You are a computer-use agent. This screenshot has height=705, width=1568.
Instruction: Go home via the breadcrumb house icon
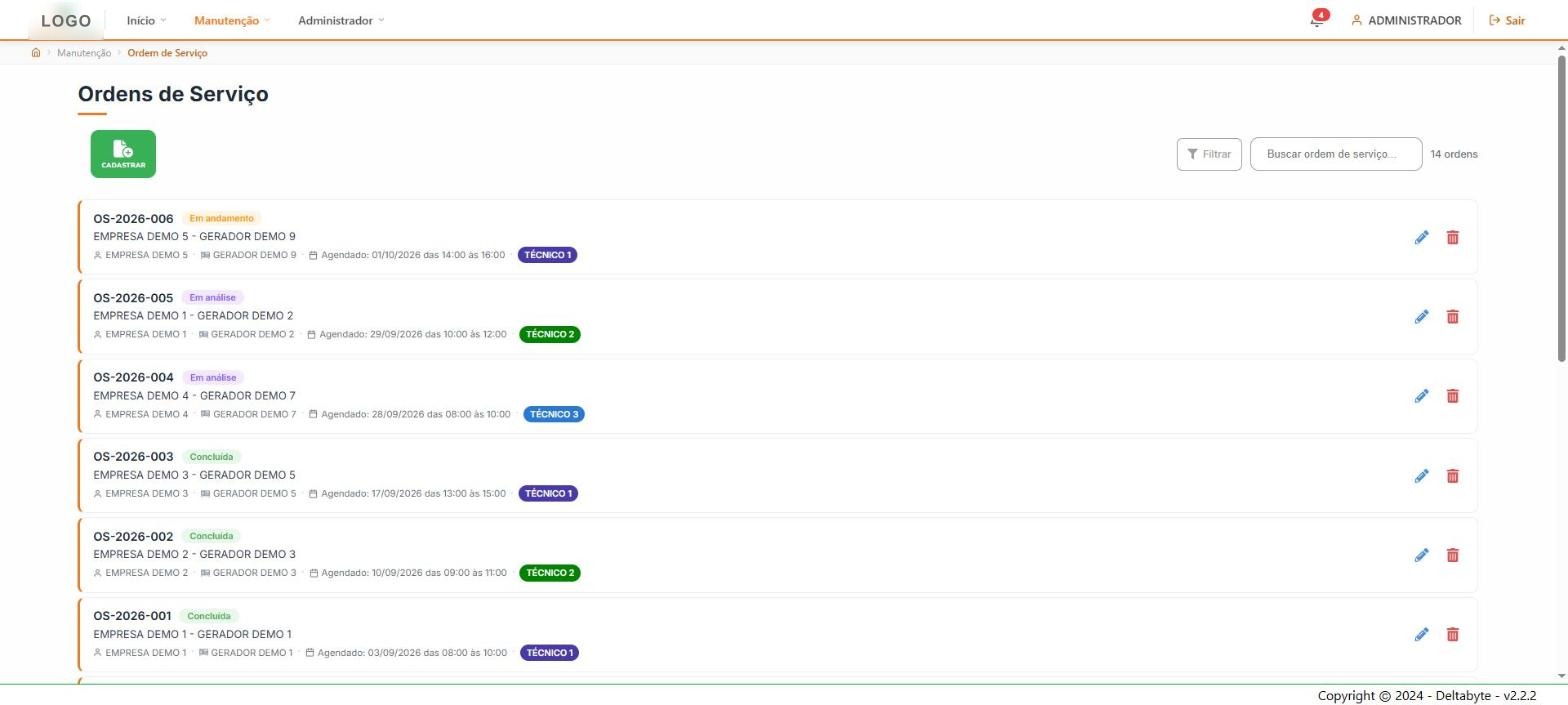pyautogui.click(x=36, y=53)
